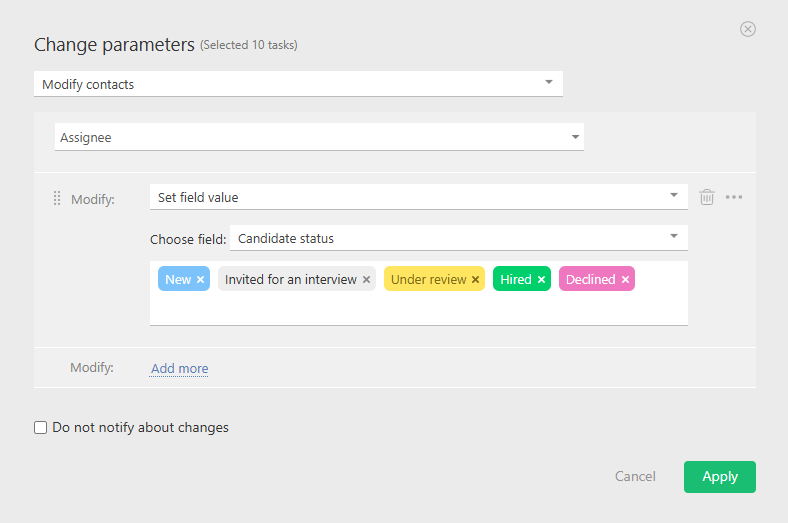Expand the Candidate status field dropdown

[458, 238]
